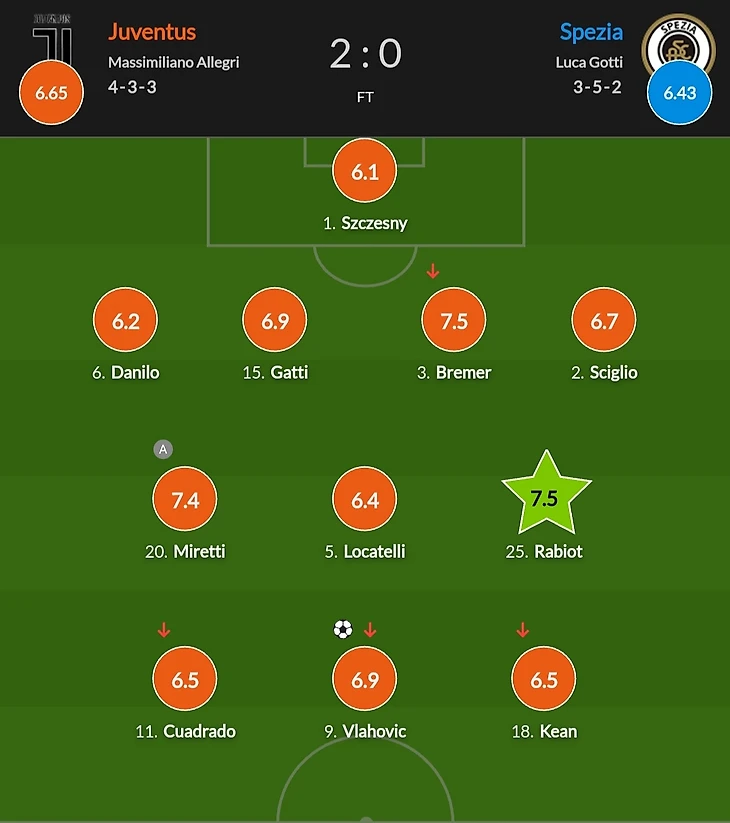This screenshot has height=823, width=730.
Task: Open the Spezia team name link
Action: click(591, 32)
